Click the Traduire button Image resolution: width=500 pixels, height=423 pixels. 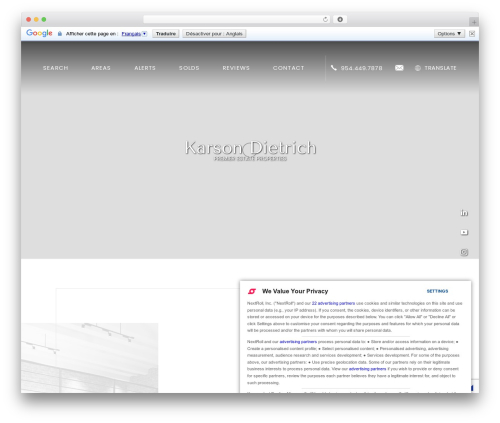(166, 34)
